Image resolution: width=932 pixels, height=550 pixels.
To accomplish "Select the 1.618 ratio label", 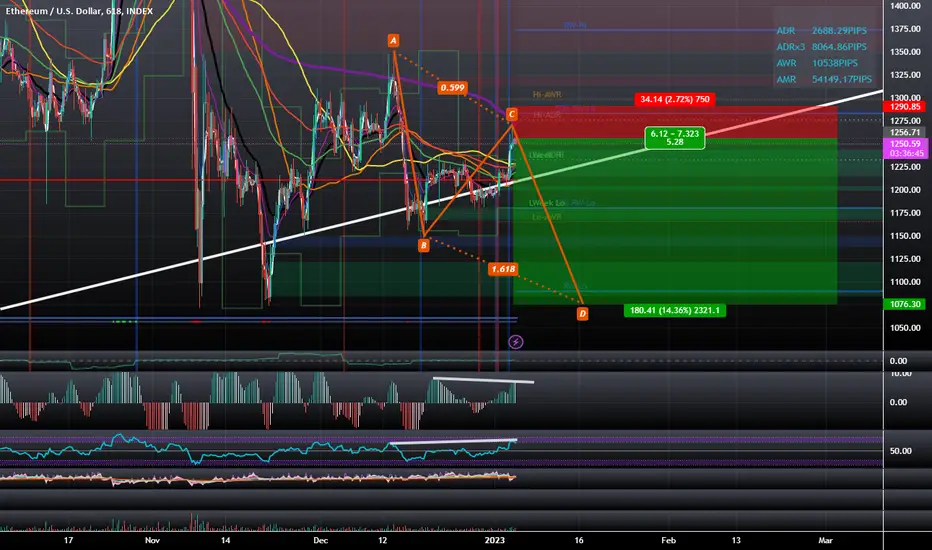I will (503, 269).
